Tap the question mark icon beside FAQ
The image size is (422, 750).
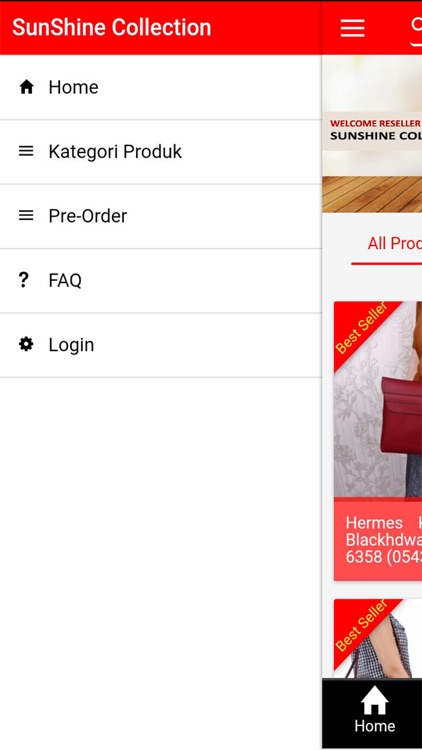point(23,280)
